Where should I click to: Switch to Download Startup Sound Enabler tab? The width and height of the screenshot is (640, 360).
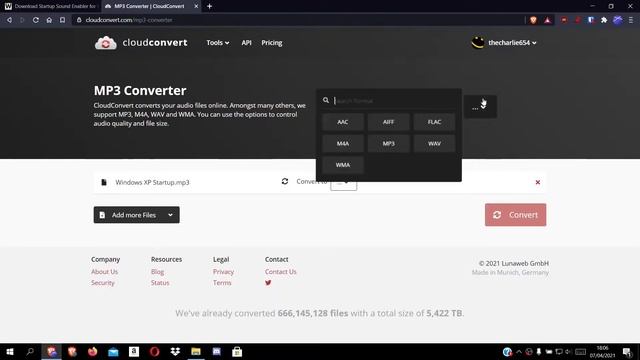click(x=50, y=6)
